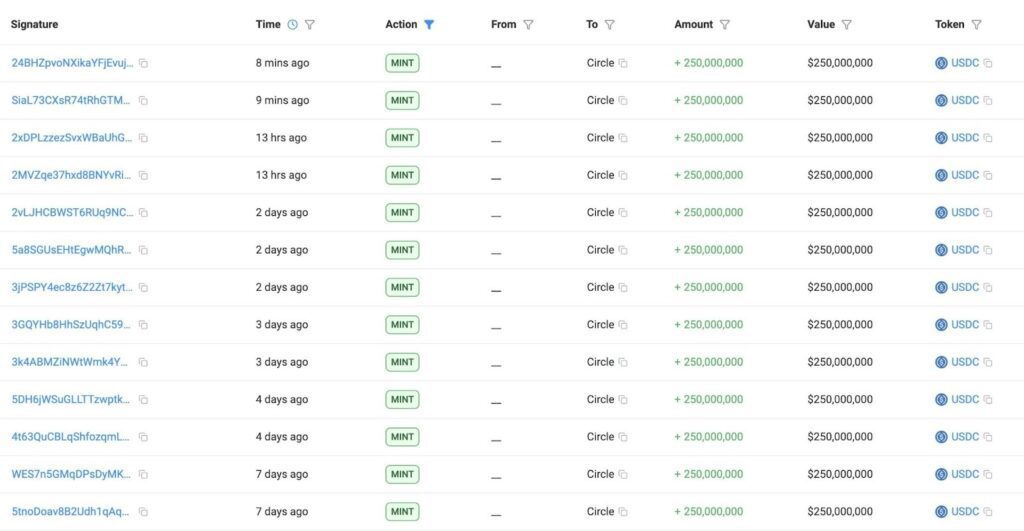This screenshot has width=1024, height=531.
Task: Open transaction WES7n5GMqDPsDyMK
Action: [71, 474]
